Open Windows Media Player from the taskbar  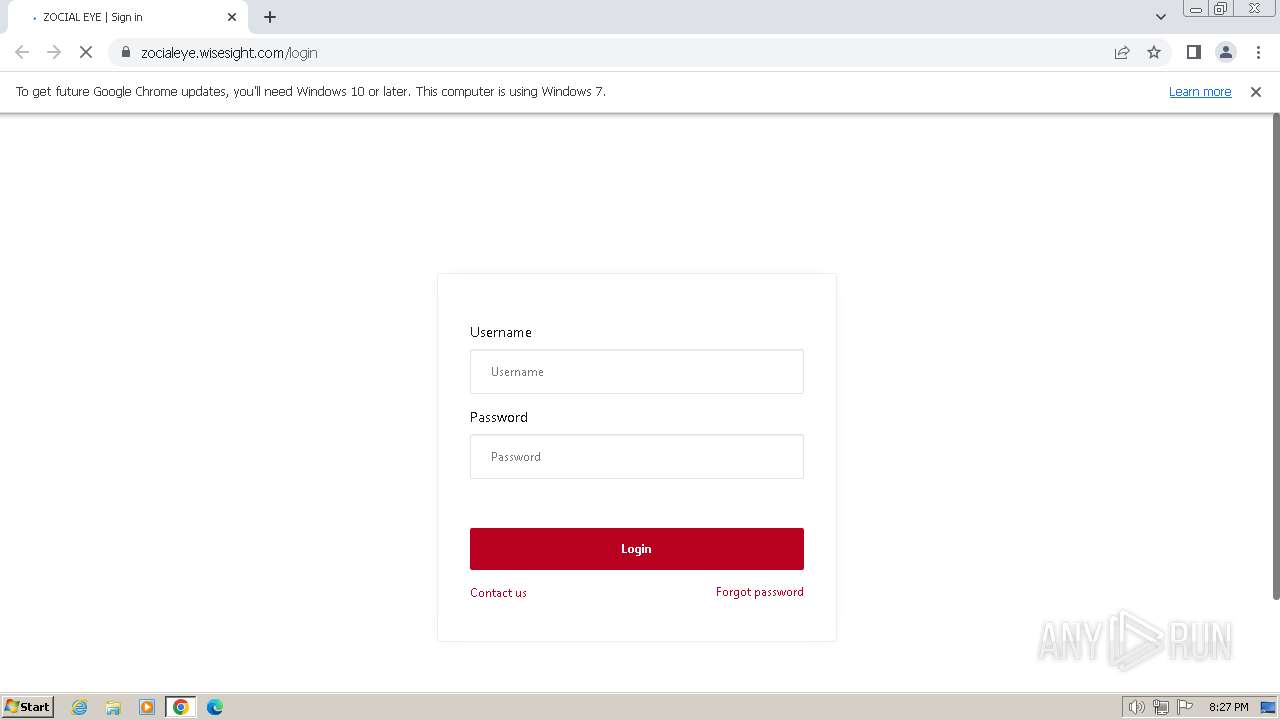(x=147, y=707)
